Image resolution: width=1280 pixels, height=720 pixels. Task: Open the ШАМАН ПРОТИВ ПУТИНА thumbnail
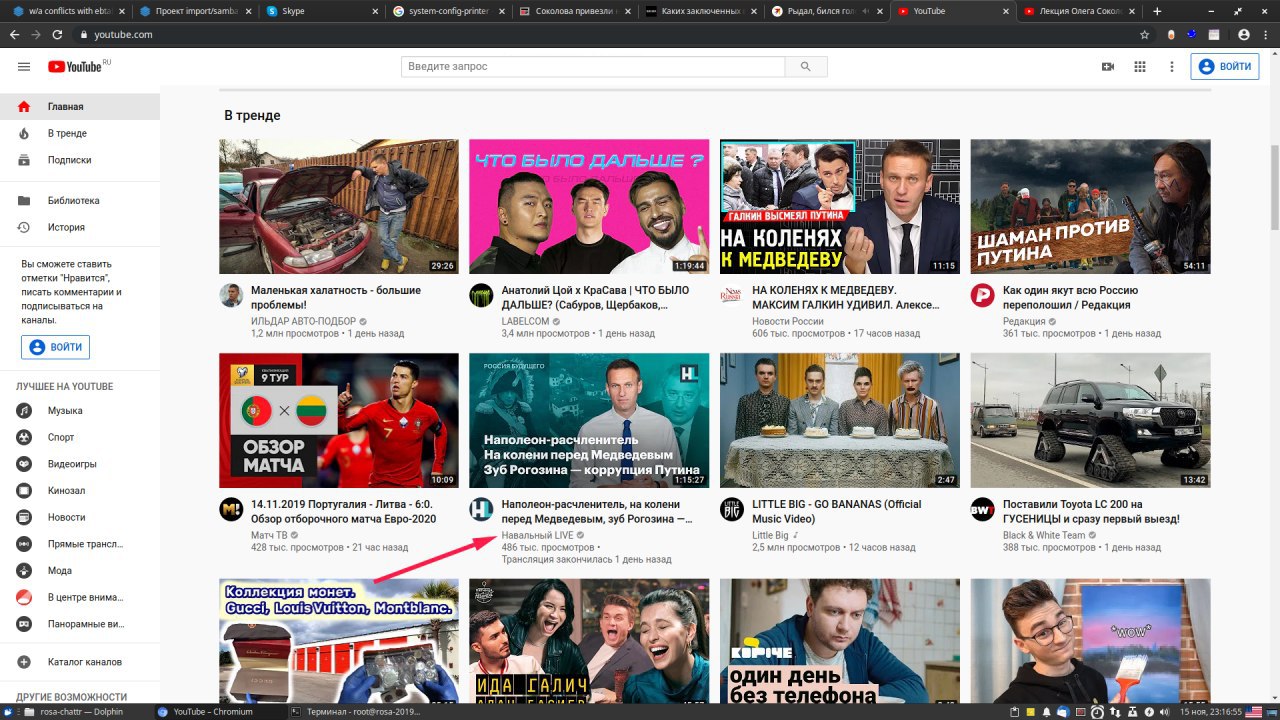(x=1090, y=206)
